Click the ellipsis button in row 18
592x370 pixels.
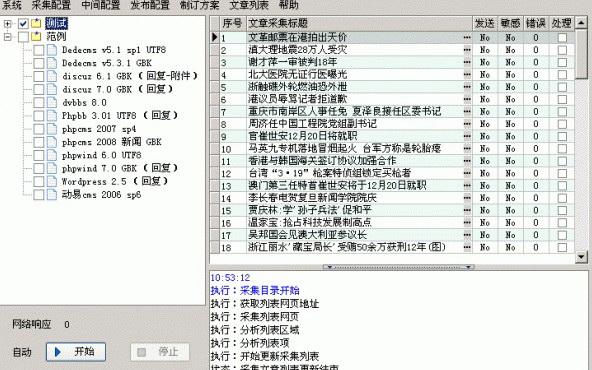point(467,247)
